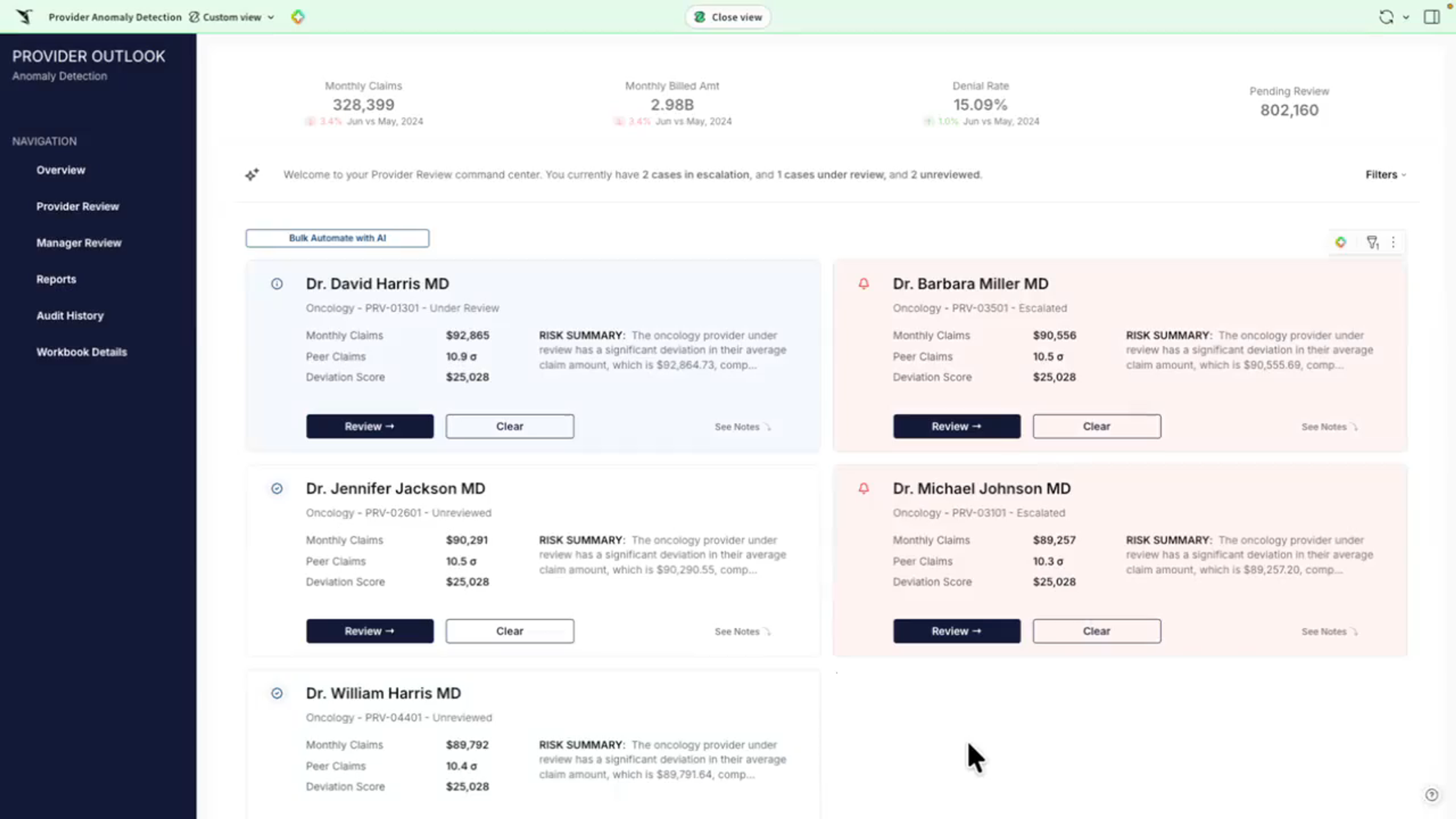
Task: Clear Dr. David Harris MD case
Action: pos(509,426)
